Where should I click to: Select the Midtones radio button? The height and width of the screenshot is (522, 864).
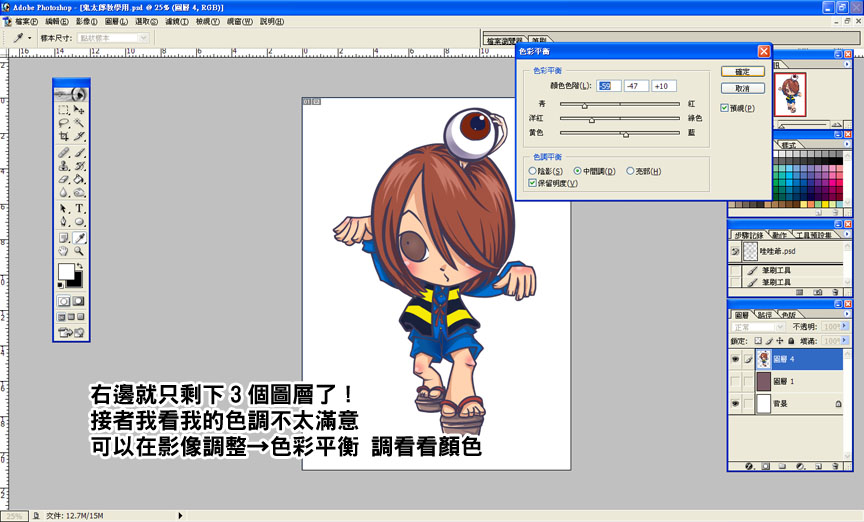[x=577, y=171]
